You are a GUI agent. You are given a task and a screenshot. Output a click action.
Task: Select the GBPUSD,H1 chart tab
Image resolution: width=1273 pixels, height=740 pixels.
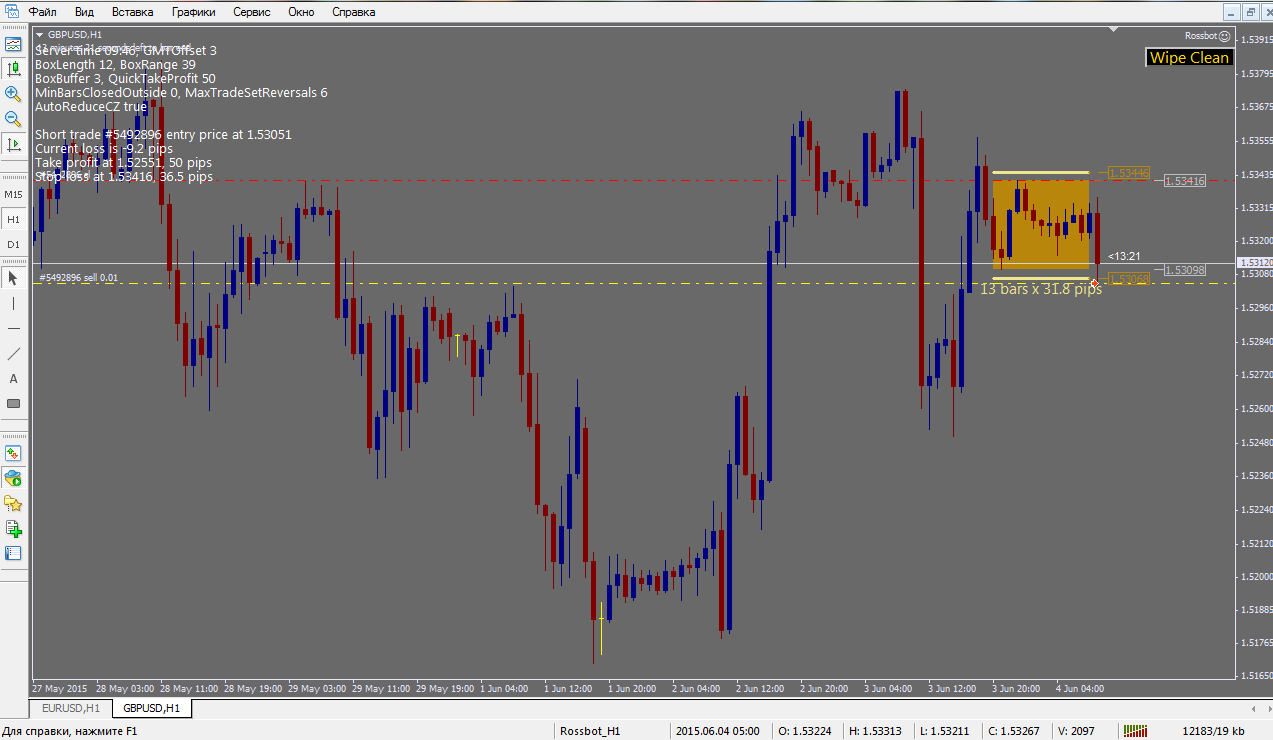point(151,708)
